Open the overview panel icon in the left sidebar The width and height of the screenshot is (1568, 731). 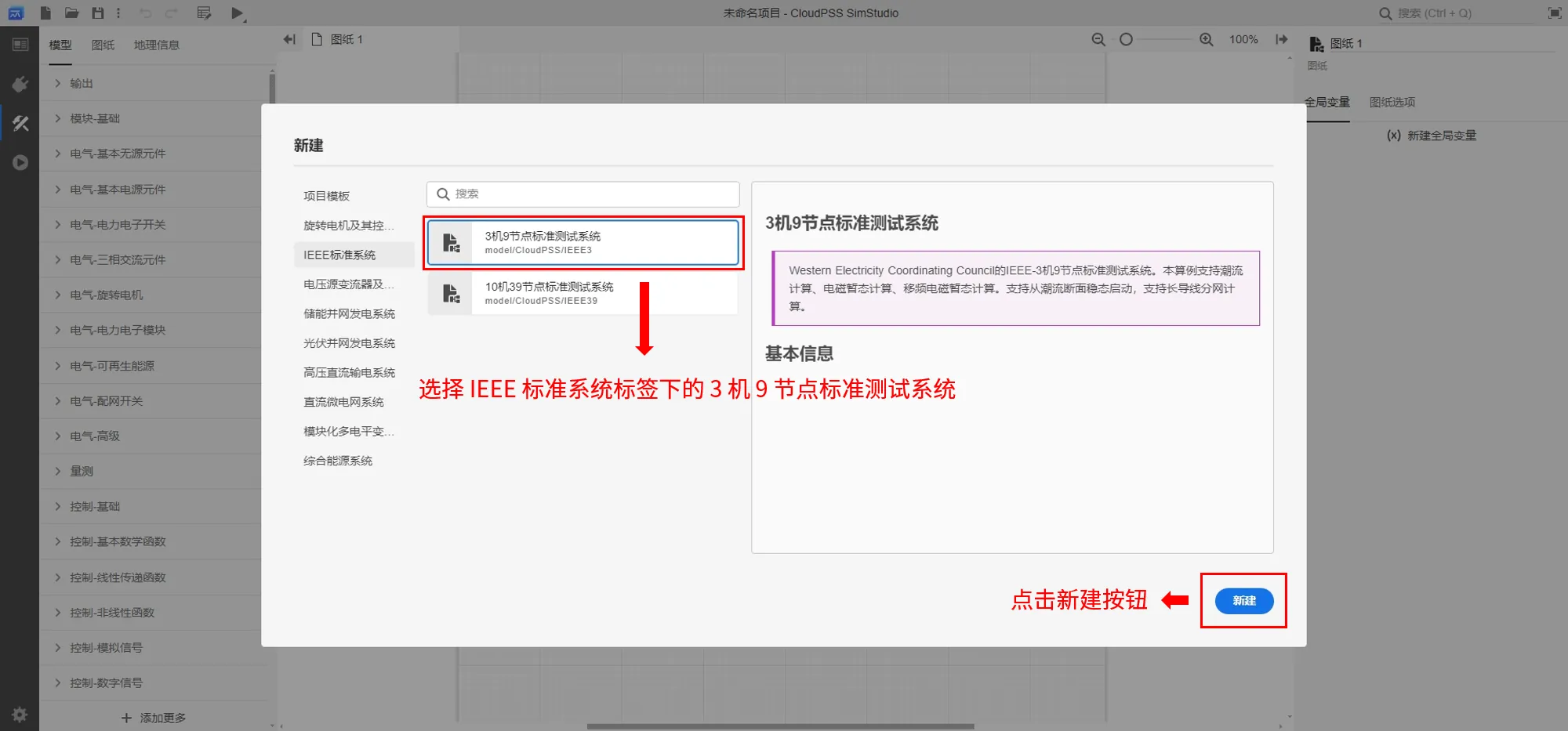tap(20, 45)
